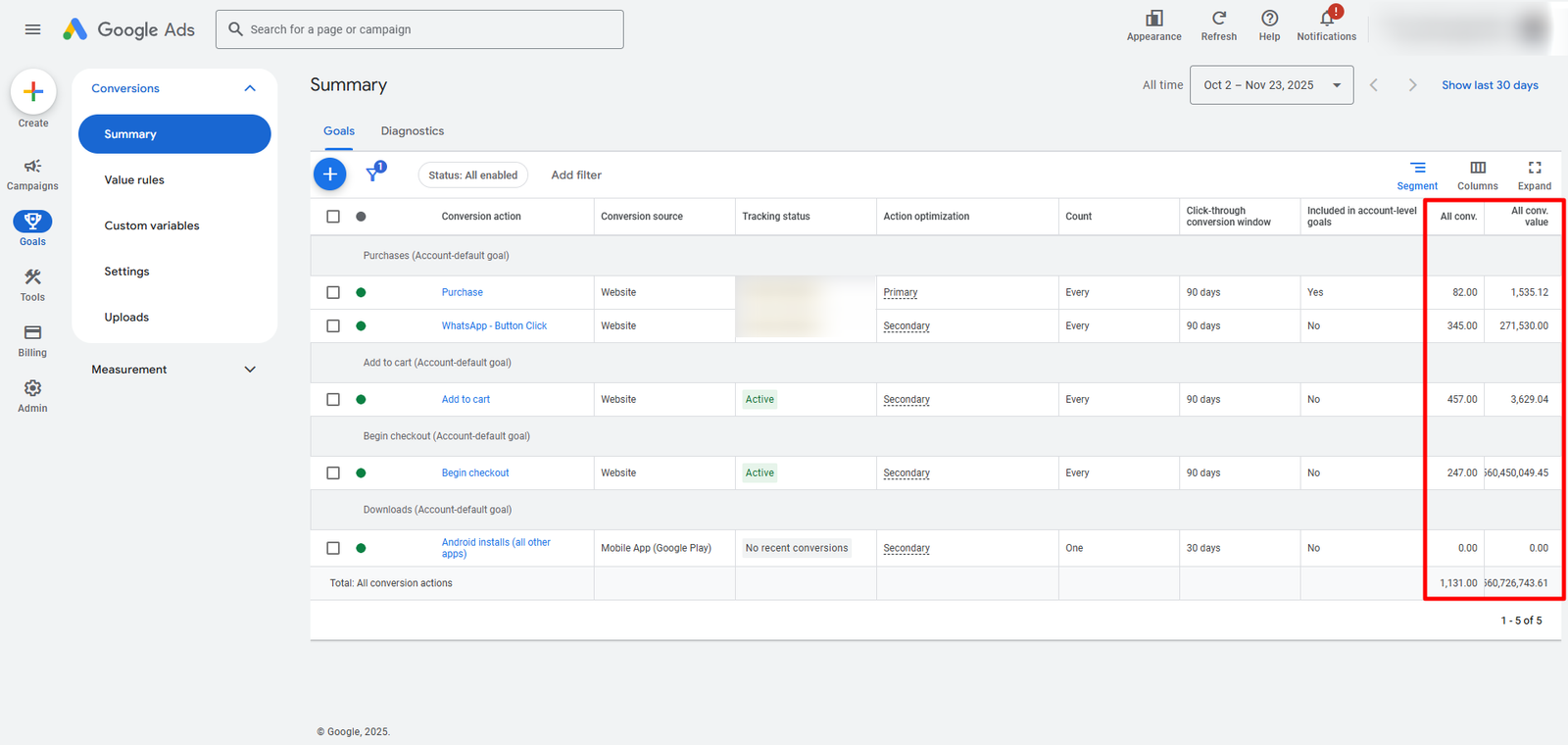1568x745 pixels.
Task: Click the Refresh icon
Action: pos(1218,19)
